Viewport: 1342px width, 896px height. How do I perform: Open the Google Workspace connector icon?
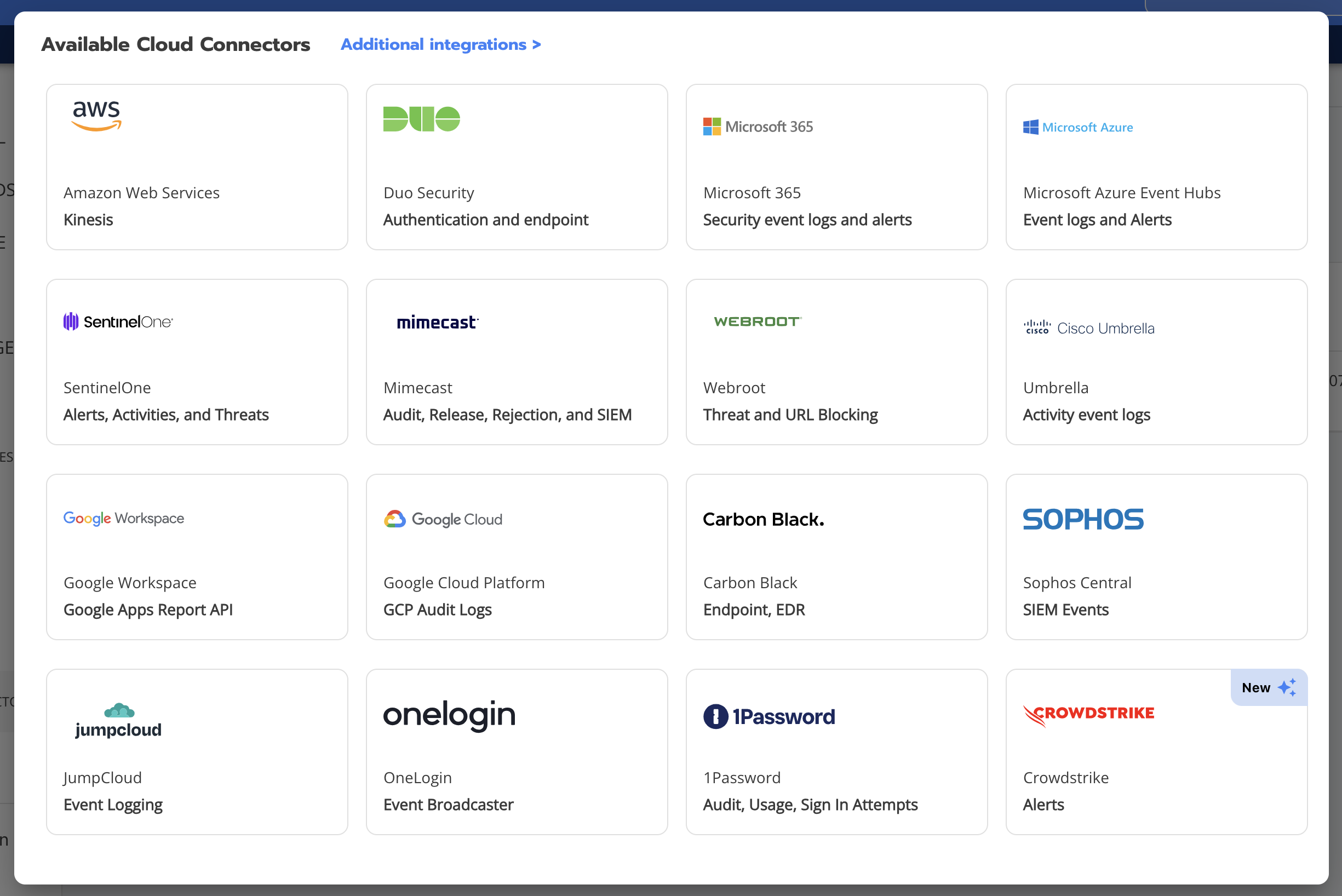[x=124, y=517]
